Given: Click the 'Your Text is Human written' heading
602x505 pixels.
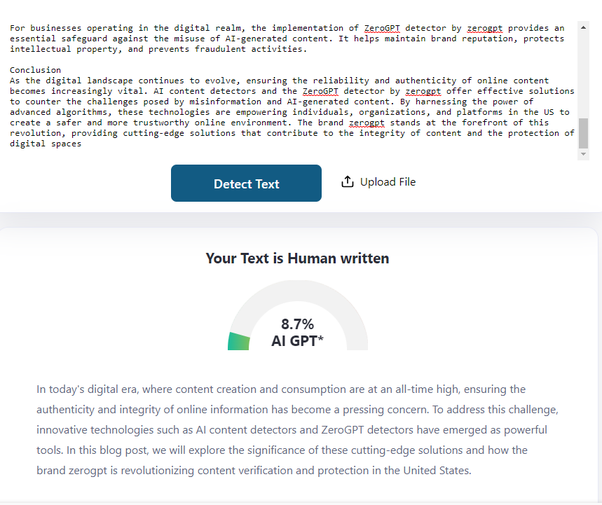Looking at the screenshot, I should pos(297,258).
